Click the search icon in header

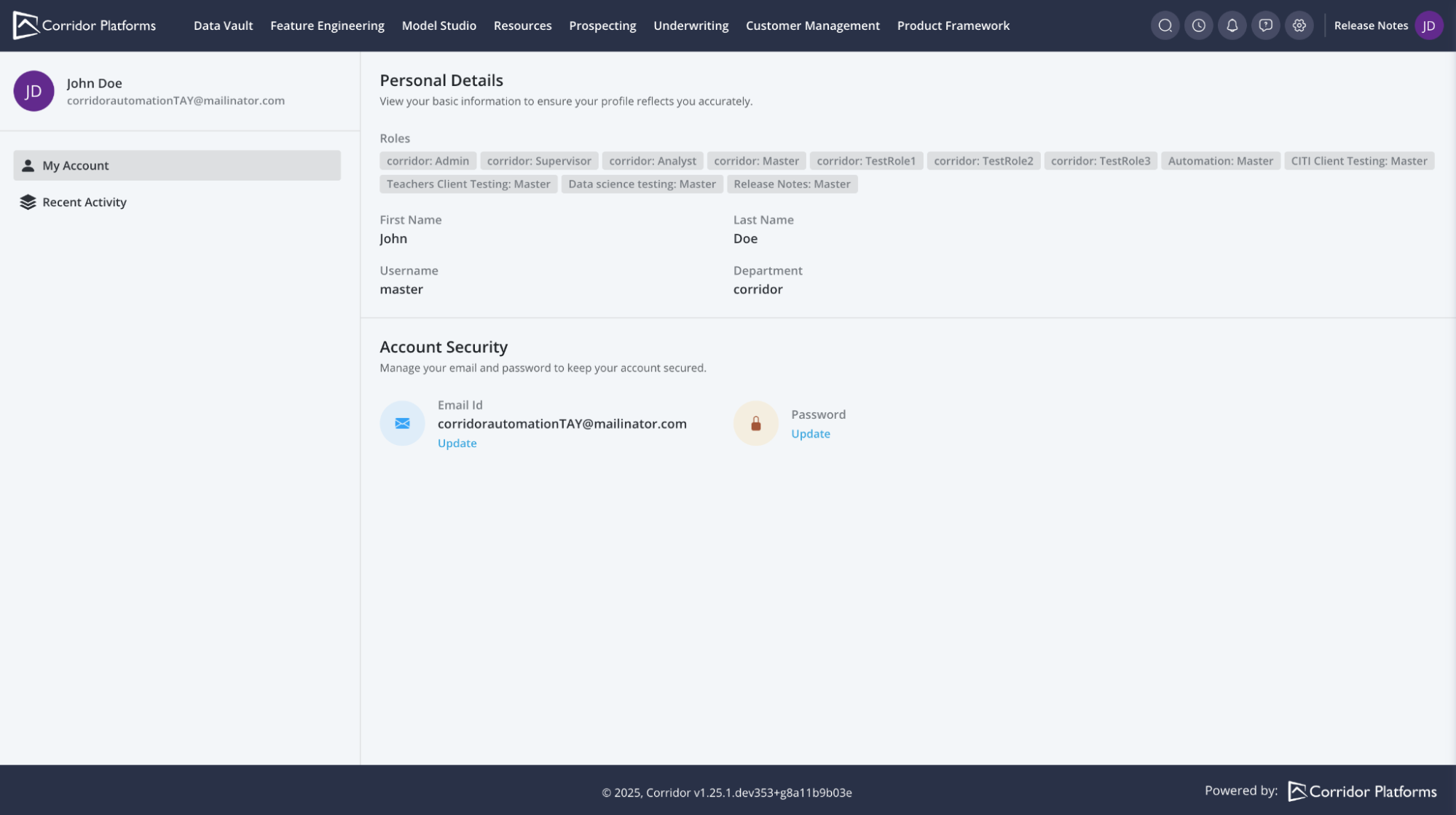pos(1165,25)
